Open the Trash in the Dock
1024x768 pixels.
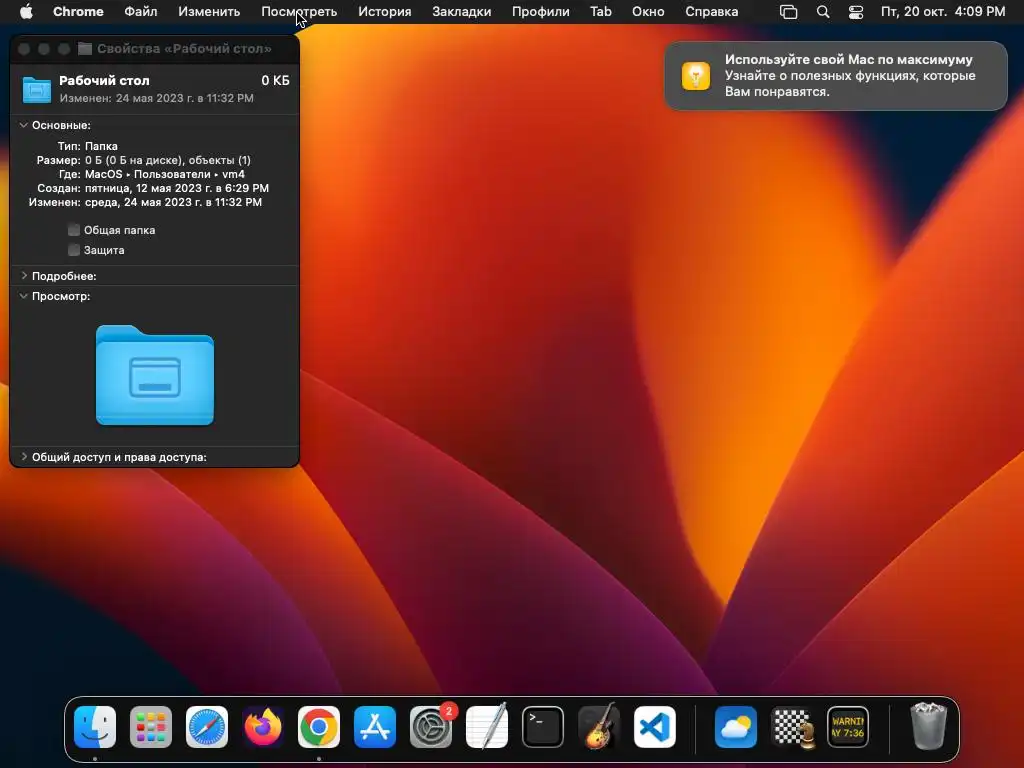pos(928,727)
